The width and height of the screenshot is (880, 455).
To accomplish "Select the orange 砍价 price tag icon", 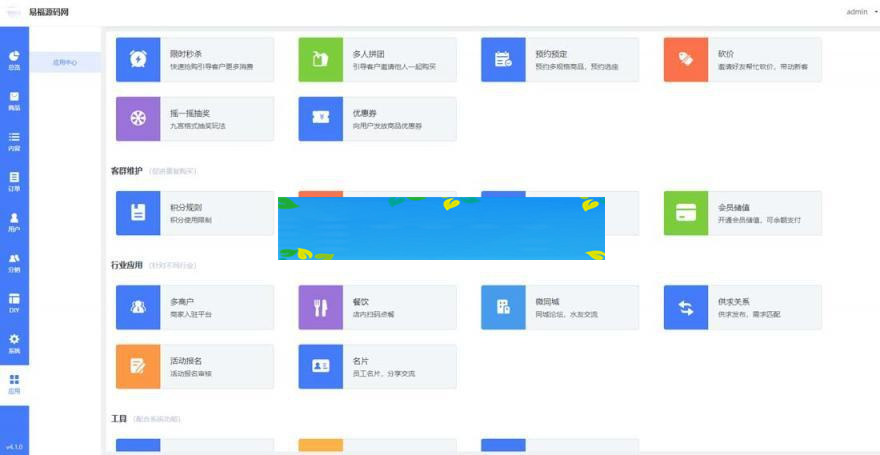I will pos(685,59).
